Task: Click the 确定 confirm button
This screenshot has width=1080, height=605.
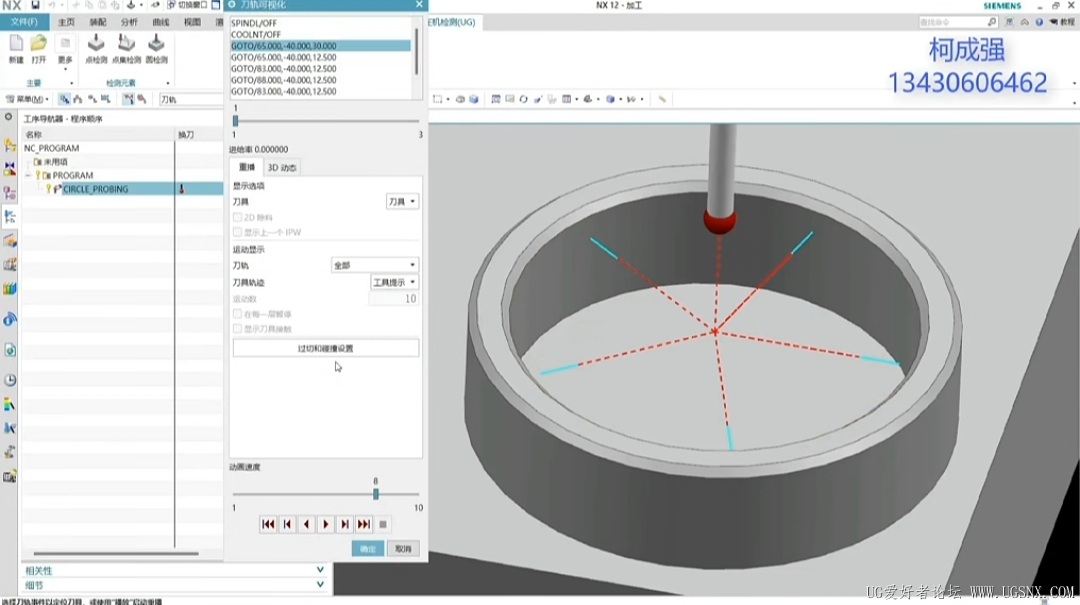Action: [367, 549]
